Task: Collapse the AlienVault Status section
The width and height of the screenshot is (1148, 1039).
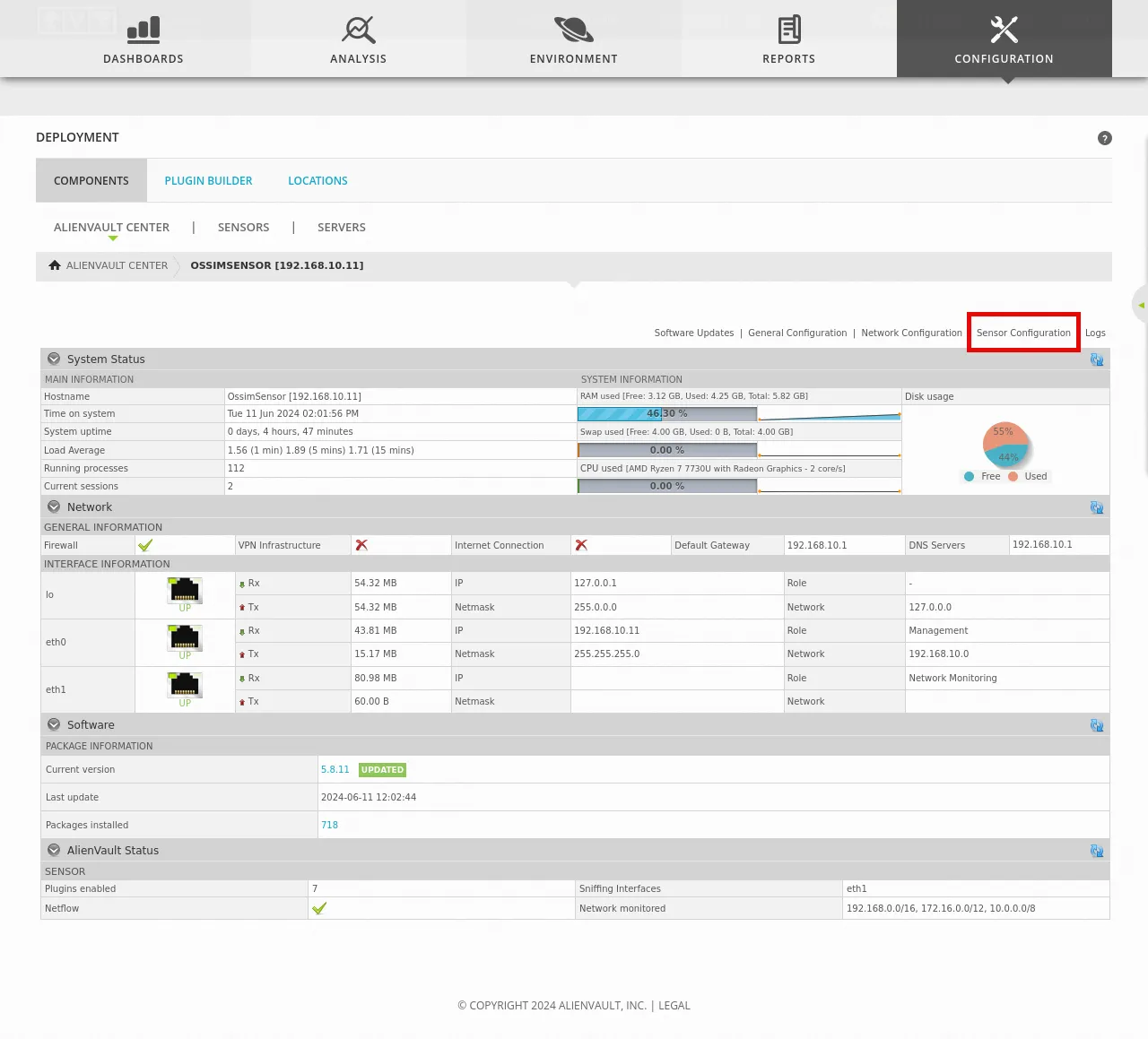Action: (54, 850)
